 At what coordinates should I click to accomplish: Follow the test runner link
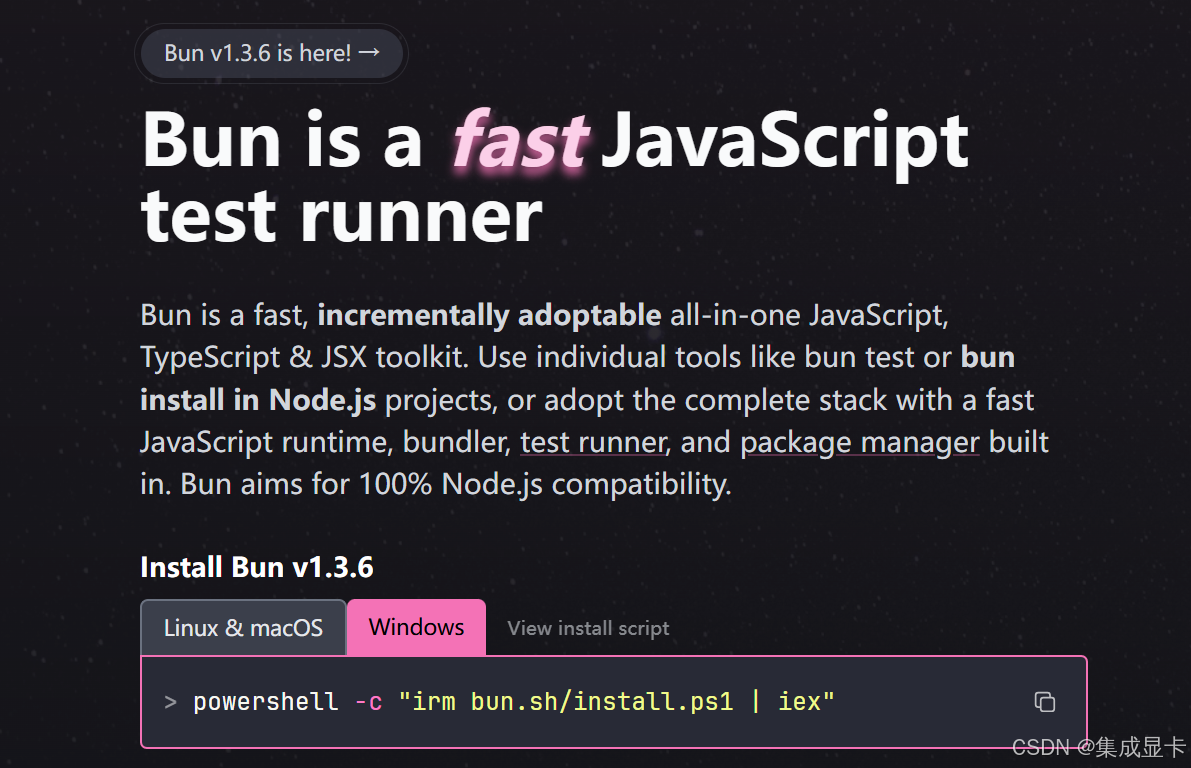[x=594, y=442]
